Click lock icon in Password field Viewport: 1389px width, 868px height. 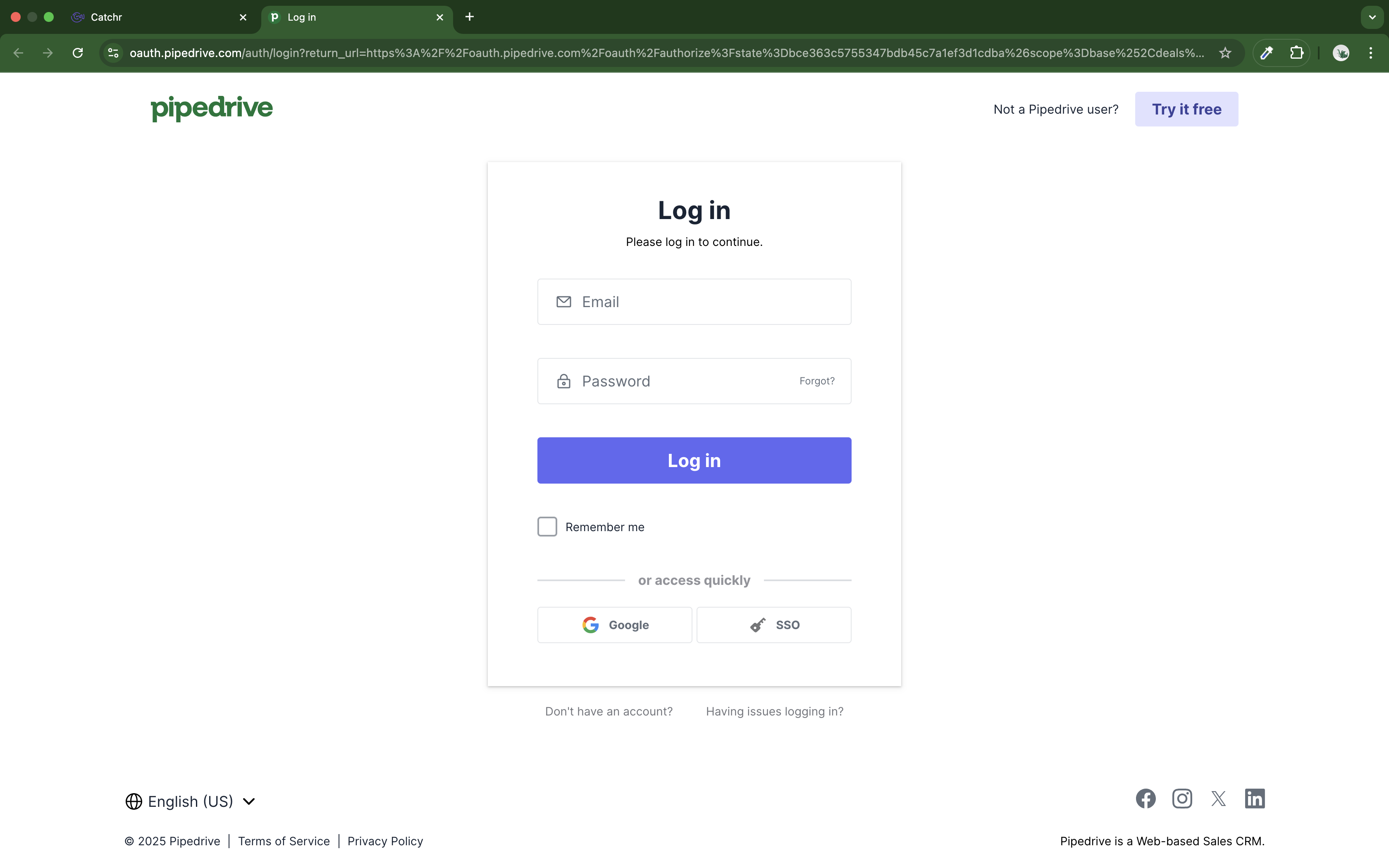(563, 381)
